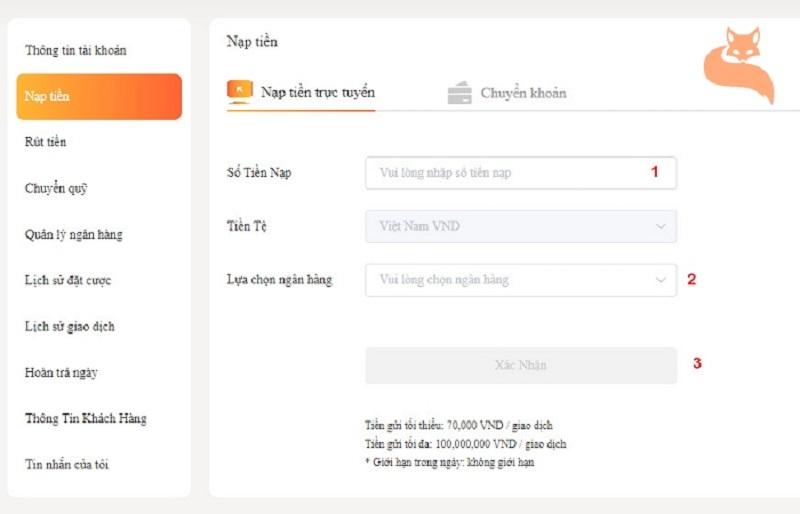Open Hoàn trả ngày section
The image size is (800, 514).
point(61,373)
